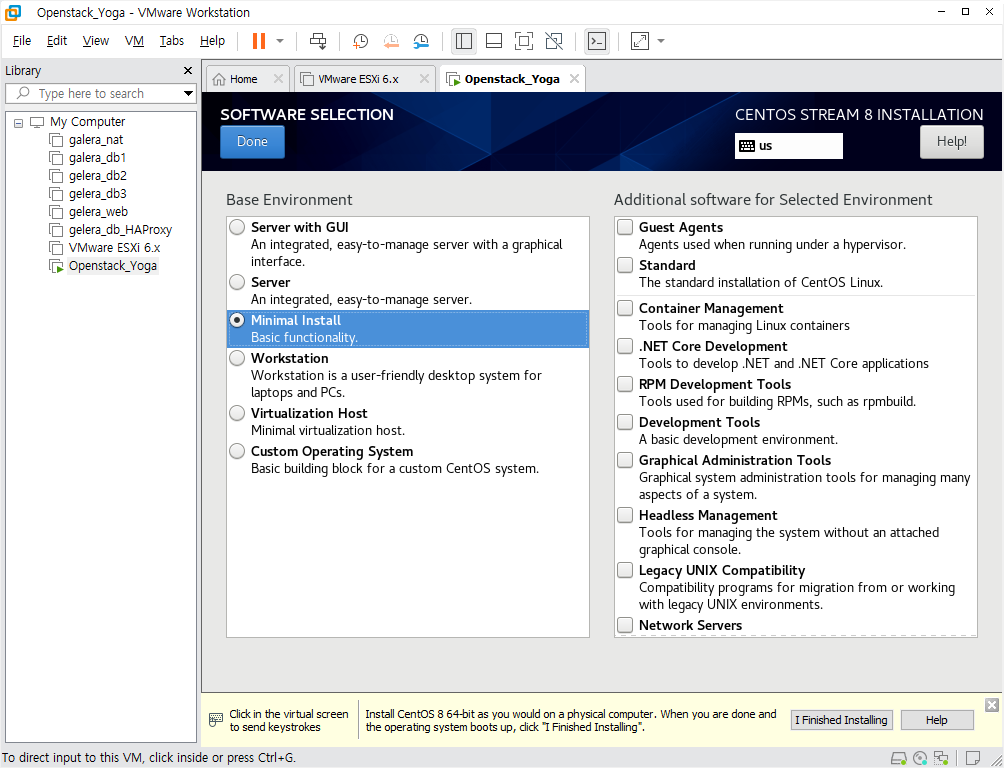This screenshot has height=768, width=1004.
Task: Click hard disk status bar icon
Action: [x=898, y=758]
